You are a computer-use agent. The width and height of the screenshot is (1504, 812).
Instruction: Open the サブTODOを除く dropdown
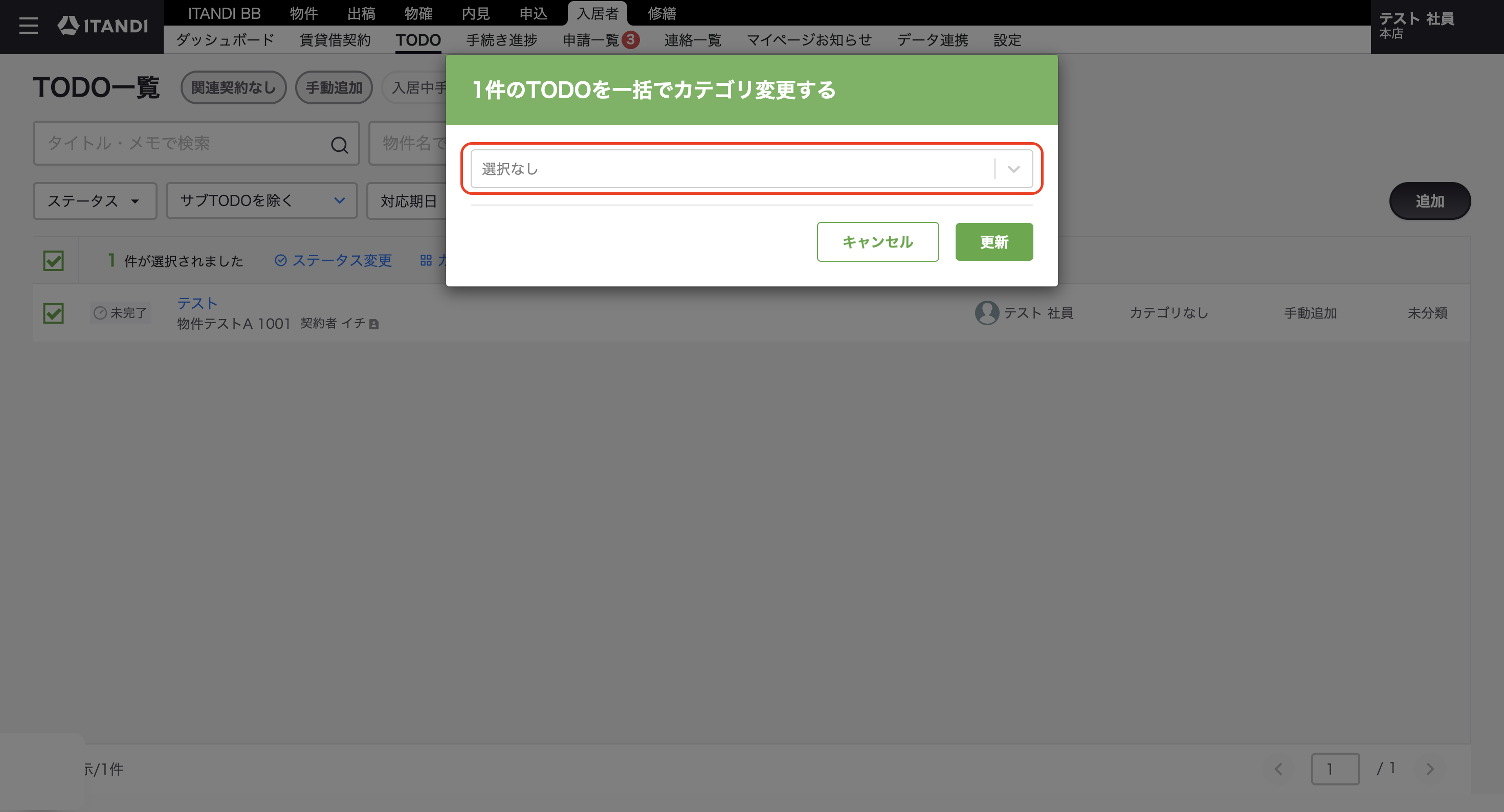[x=261, y=201]
